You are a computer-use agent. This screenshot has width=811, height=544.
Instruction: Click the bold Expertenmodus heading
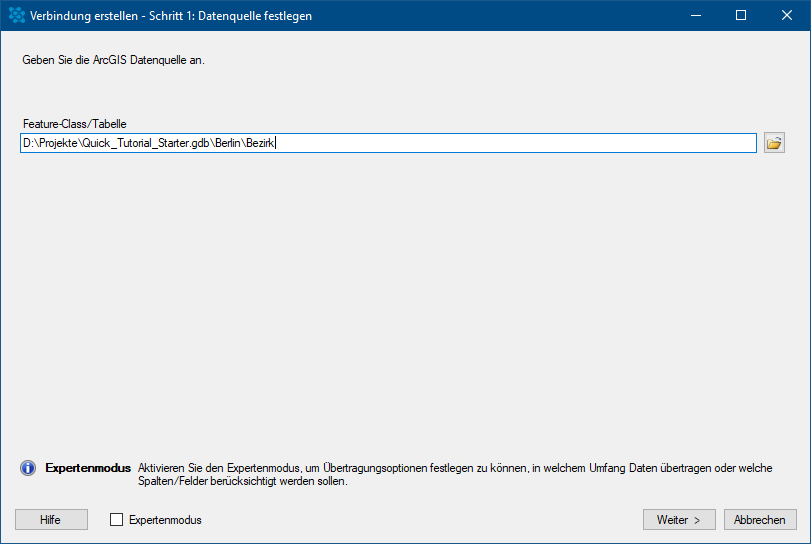[x=88, y=467]
